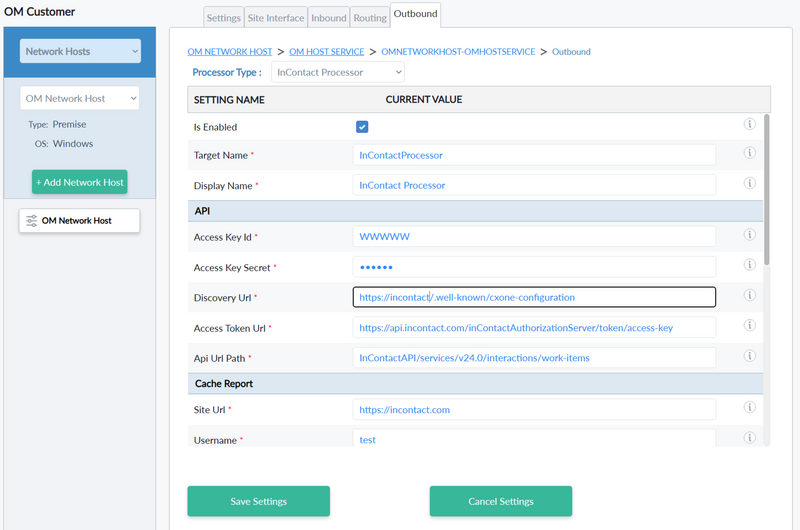
Task: Click the Api Url Path field
Action: [x=534, y=358]
